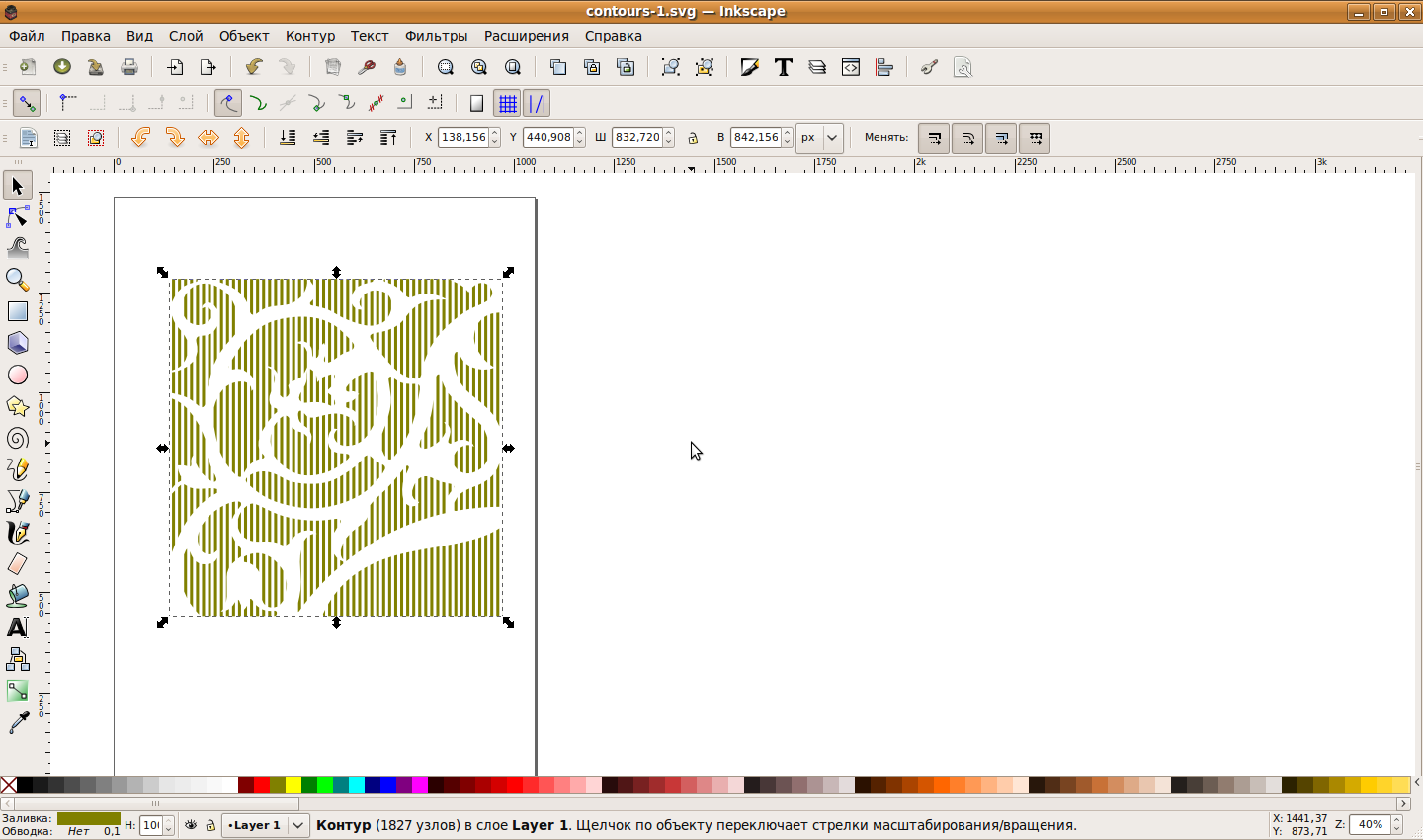Toggle snap to page border
Viewport: 1423px width, 840px height.
coord(476,103)
